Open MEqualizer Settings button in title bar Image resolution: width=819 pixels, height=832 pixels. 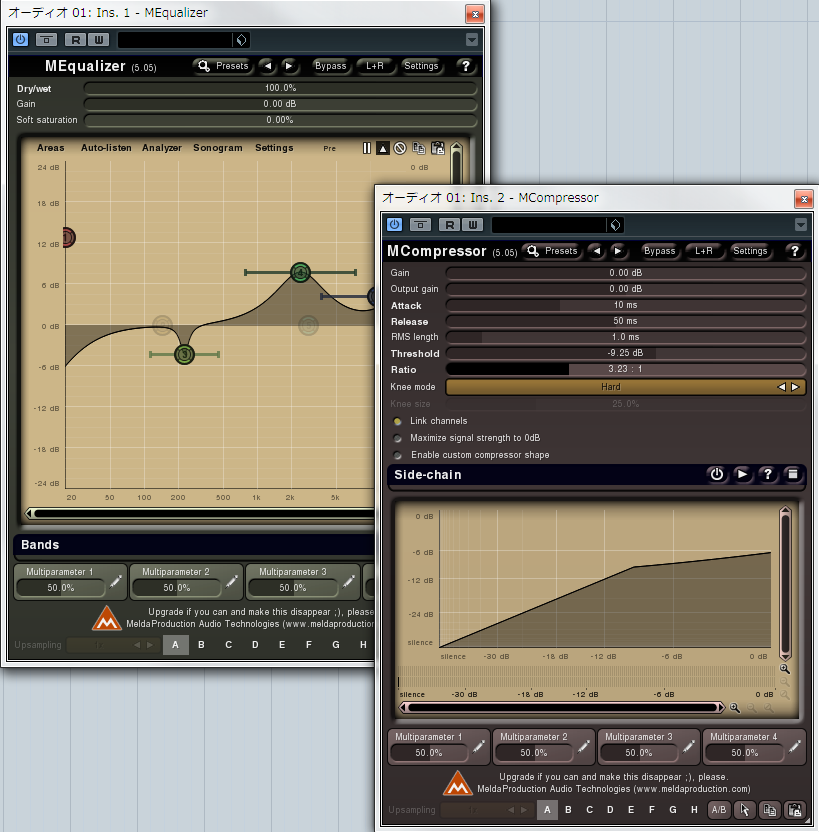click(x=421, y=66)
